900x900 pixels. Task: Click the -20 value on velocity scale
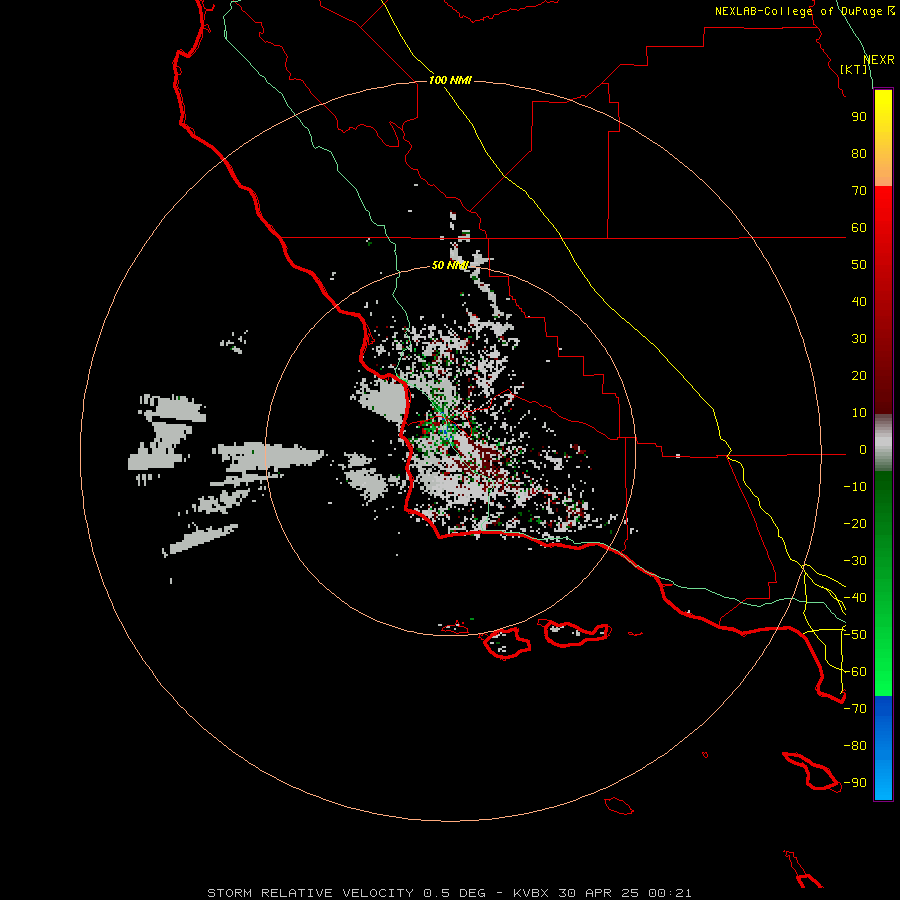coord(855,524)
